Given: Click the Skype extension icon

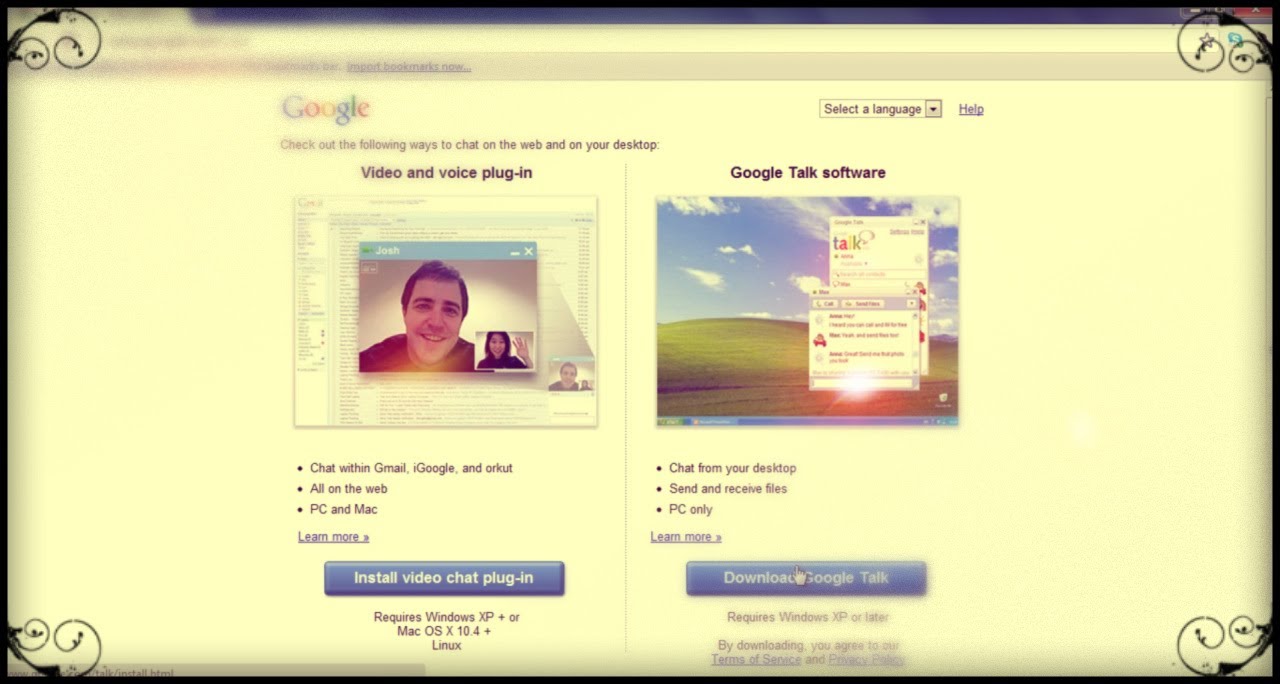Looking at the screenshot, I should tap(1236, 41).
